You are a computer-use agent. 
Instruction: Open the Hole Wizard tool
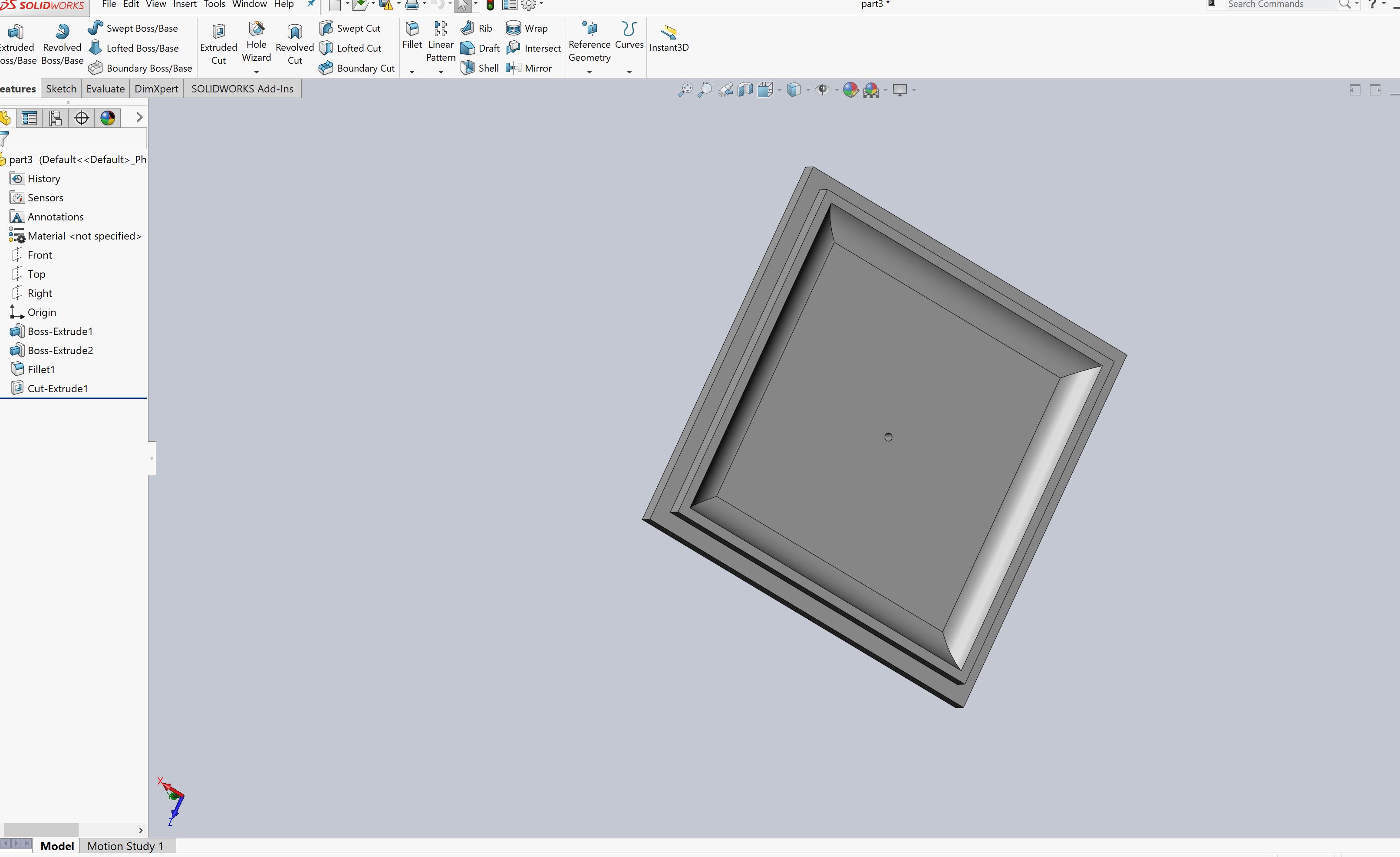[256, 43]
